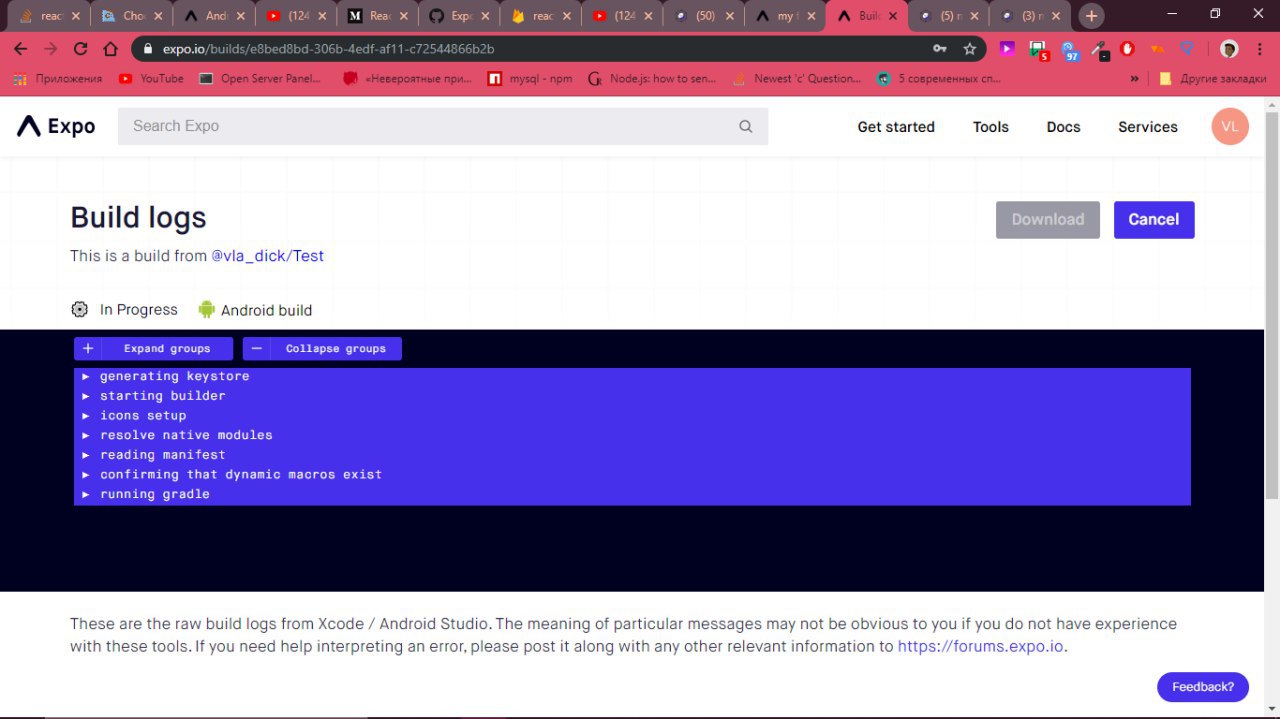Viewport: 1280px width, 719px height.
Task: Switch to the Medium 'Rea' browser tab
Action: (377, 16)
